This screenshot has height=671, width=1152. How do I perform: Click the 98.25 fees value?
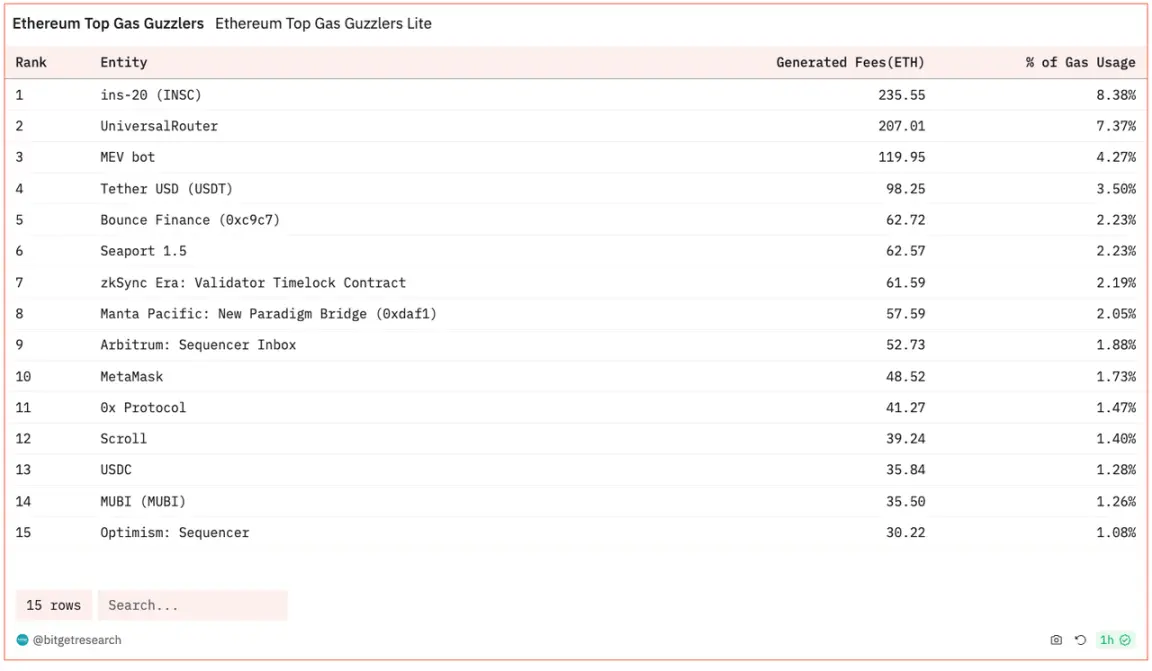[x=905, y=189]
